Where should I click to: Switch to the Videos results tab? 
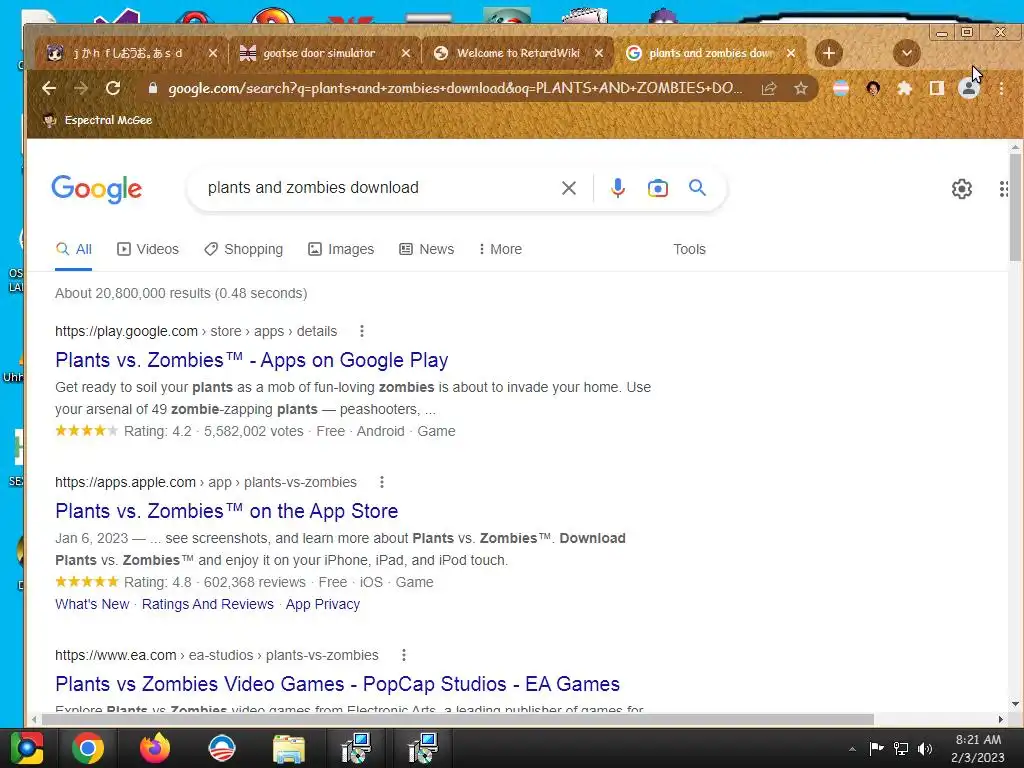click(x=148, y=249)
